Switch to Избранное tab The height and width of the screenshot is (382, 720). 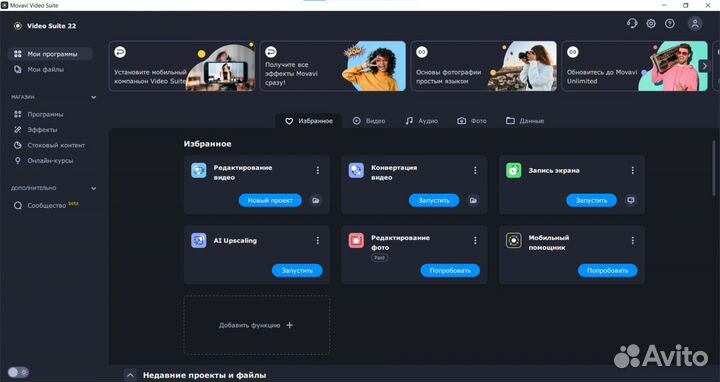(309, 121)
